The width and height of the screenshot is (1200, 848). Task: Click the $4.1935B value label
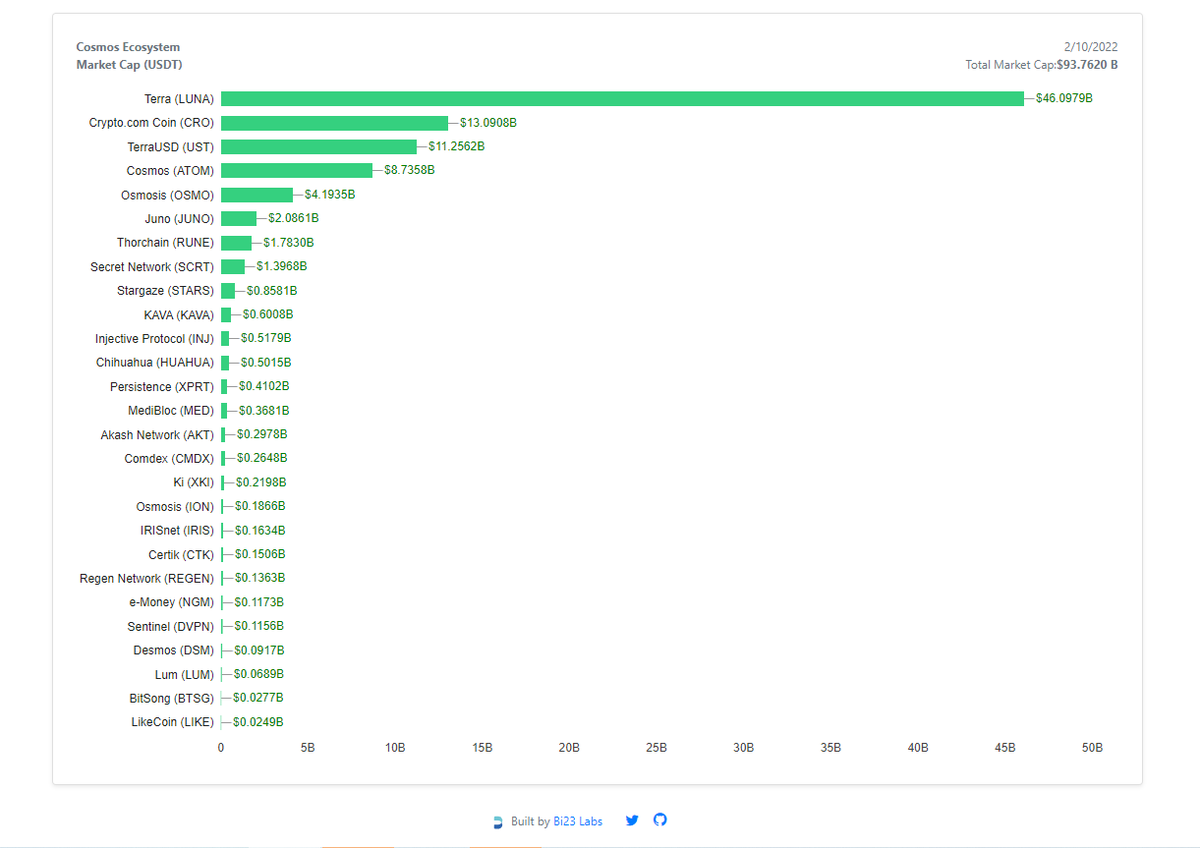(x=330, y=195)
